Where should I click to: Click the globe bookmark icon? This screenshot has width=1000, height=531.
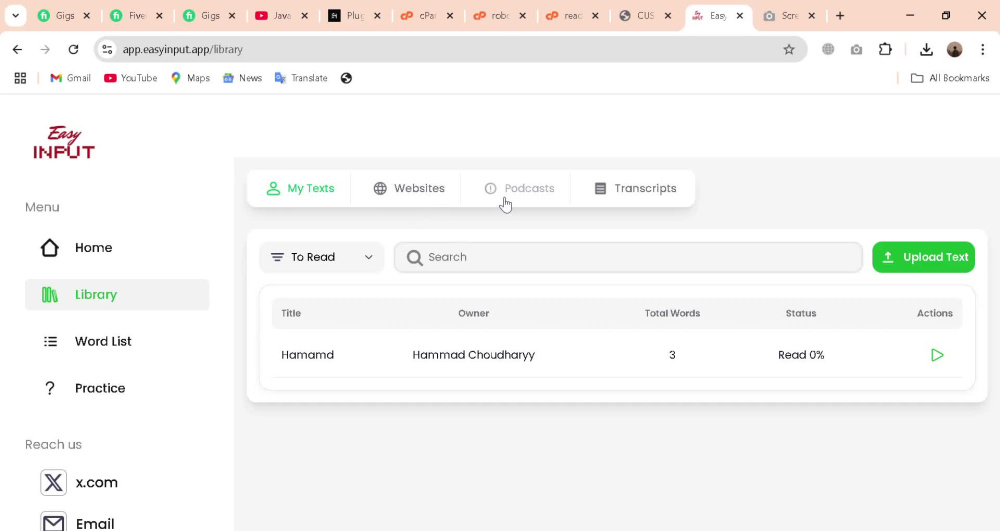(x=346, y=78)
